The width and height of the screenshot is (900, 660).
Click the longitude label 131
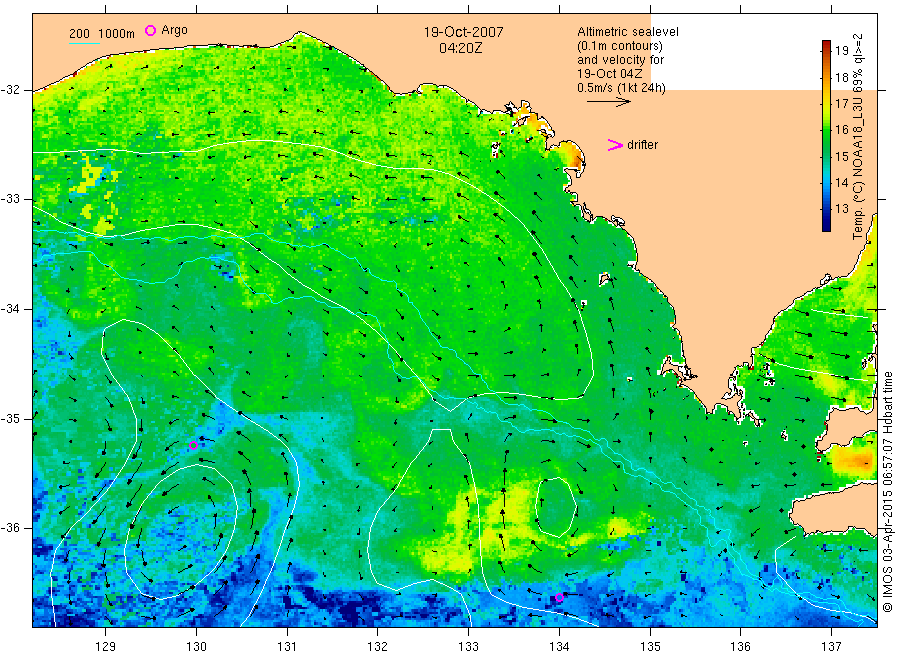(x=287, y=647)
